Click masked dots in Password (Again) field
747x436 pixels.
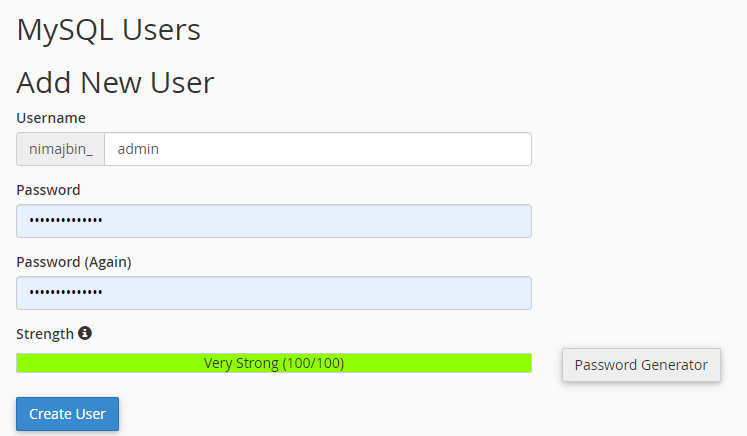point(66,292)
